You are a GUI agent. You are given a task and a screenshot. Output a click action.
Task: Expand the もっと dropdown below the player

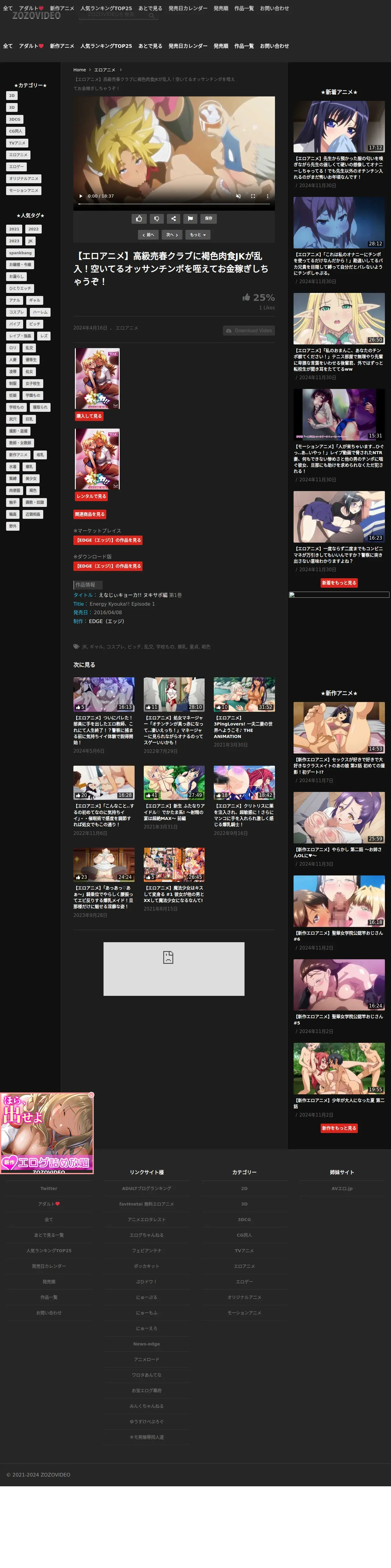(x=198, y=234)
